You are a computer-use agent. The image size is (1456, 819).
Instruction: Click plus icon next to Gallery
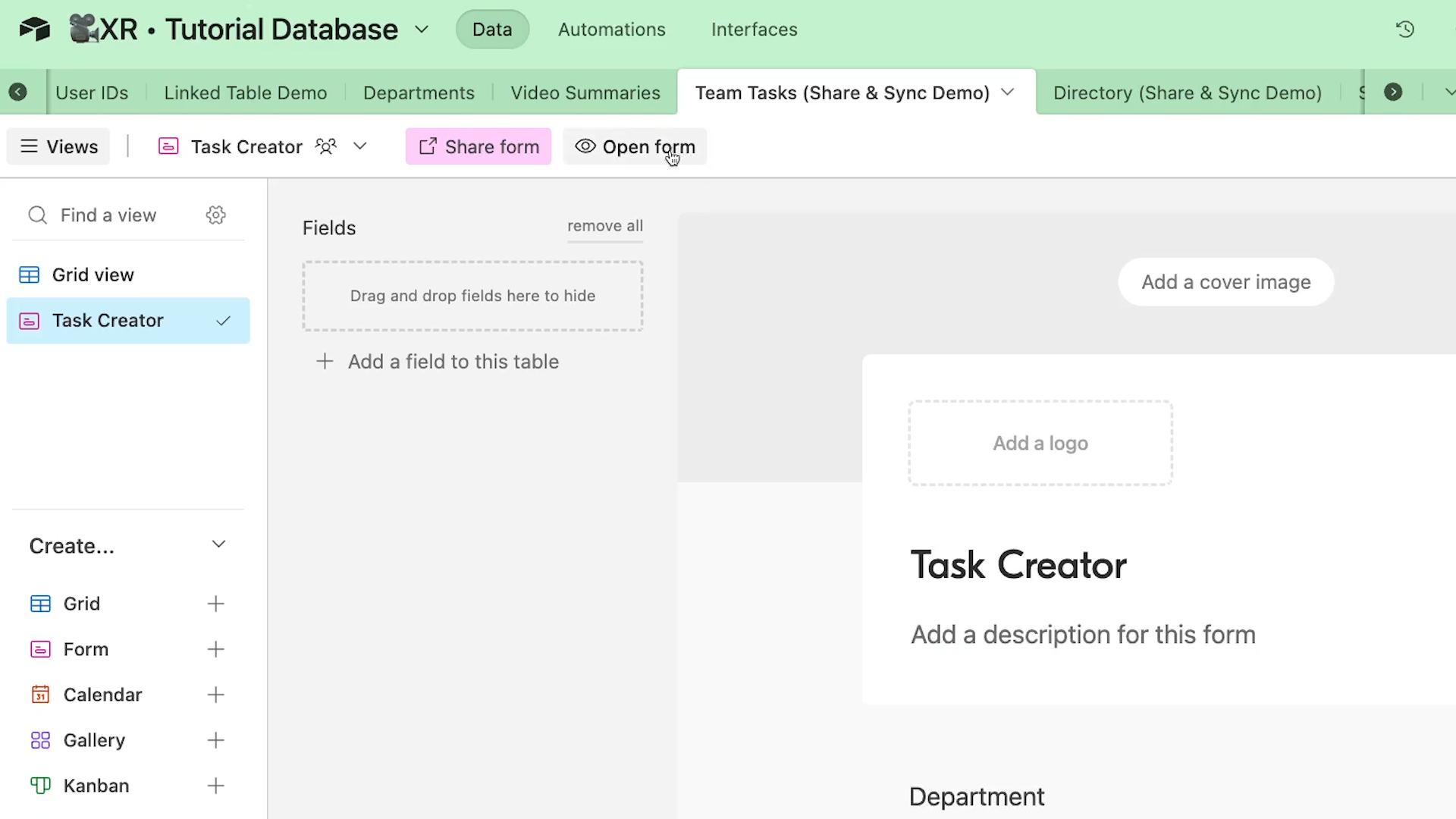point(216,740)
